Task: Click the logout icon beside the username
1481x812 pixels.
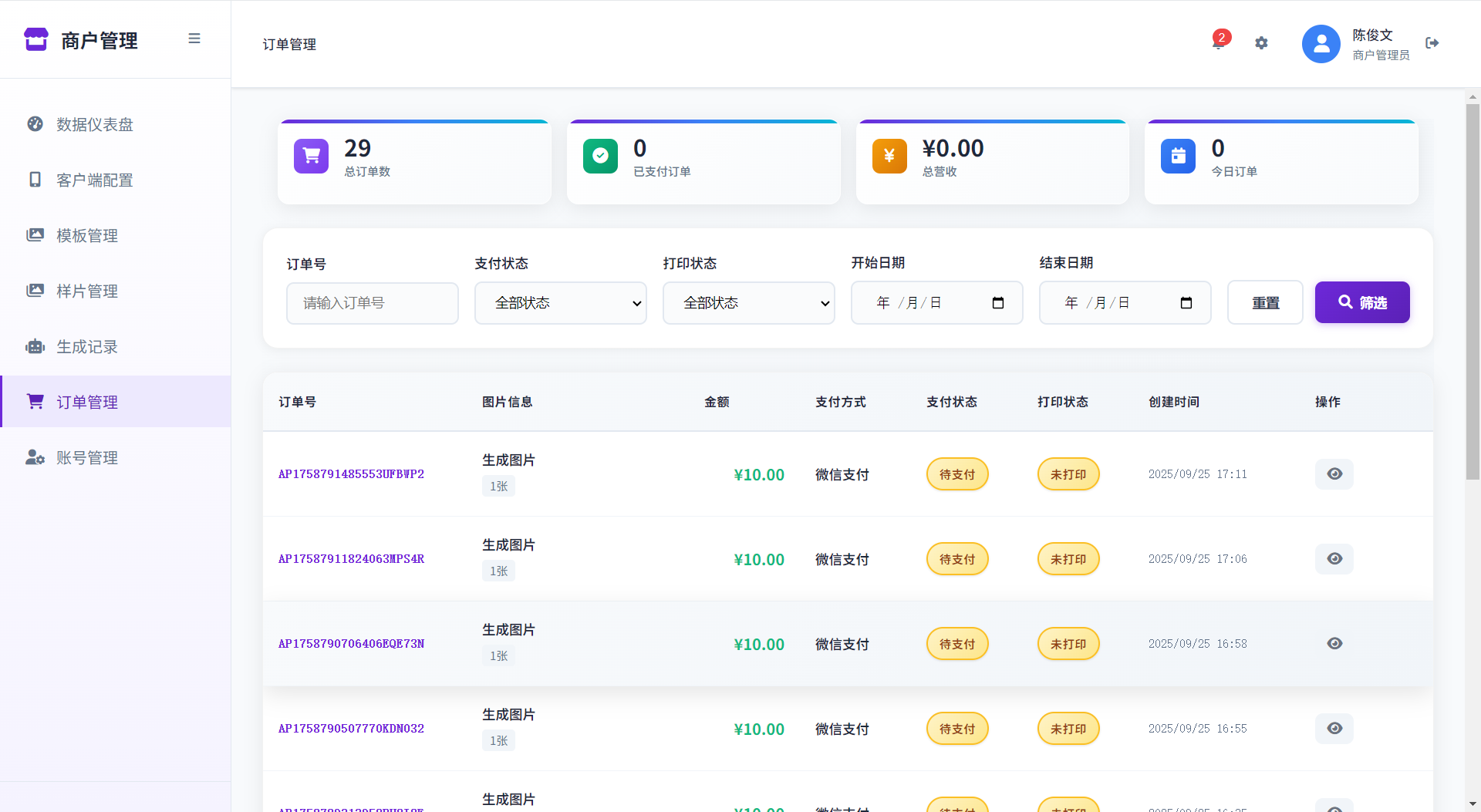Action: (1432, 43)
